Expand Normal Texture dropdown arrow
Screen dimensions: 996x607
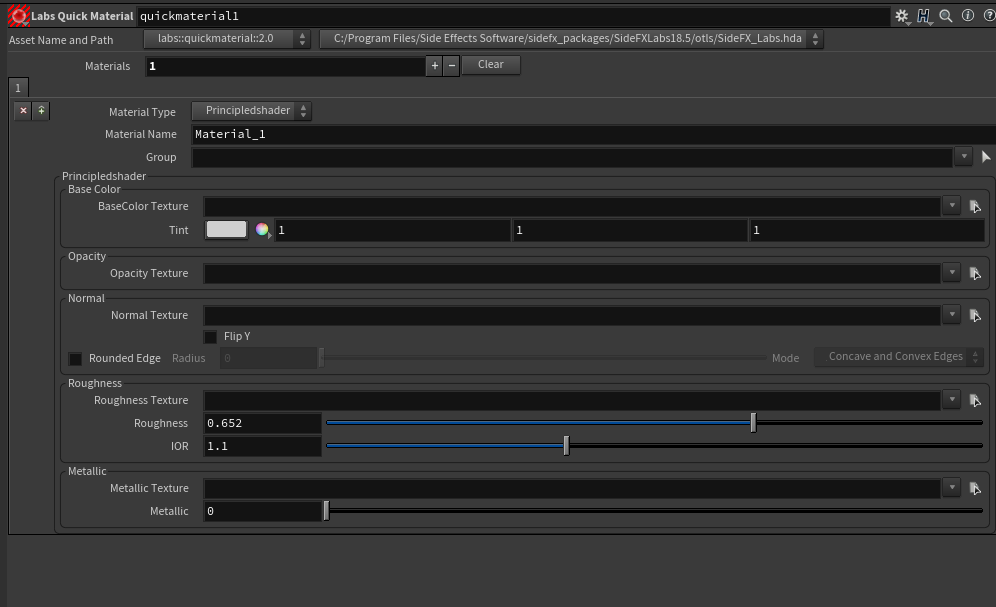[952, 314]
